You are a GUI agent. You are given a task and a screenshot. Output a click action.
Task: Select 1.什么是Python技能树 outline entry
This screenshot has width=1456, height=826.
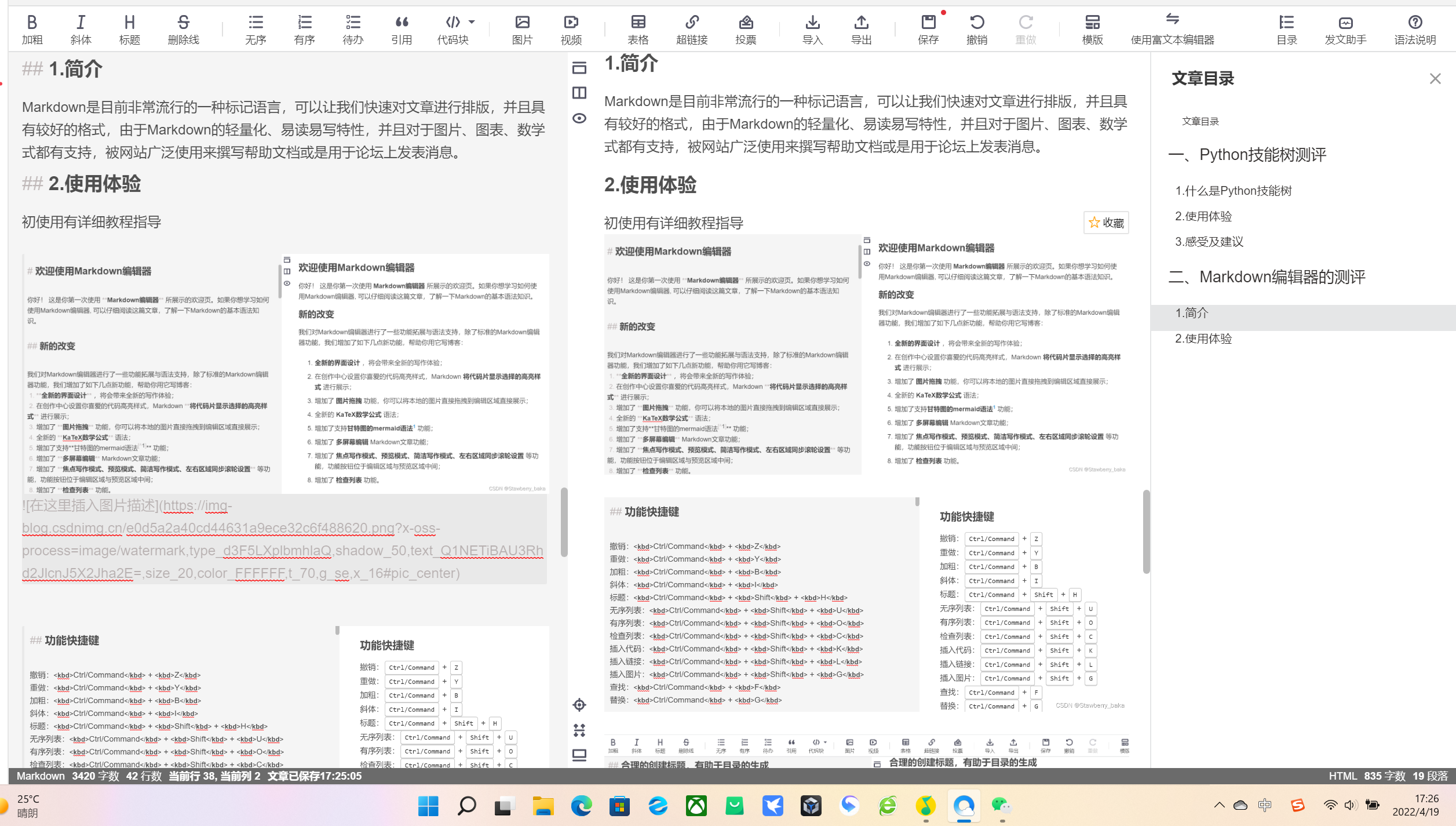coord(1233,191)
